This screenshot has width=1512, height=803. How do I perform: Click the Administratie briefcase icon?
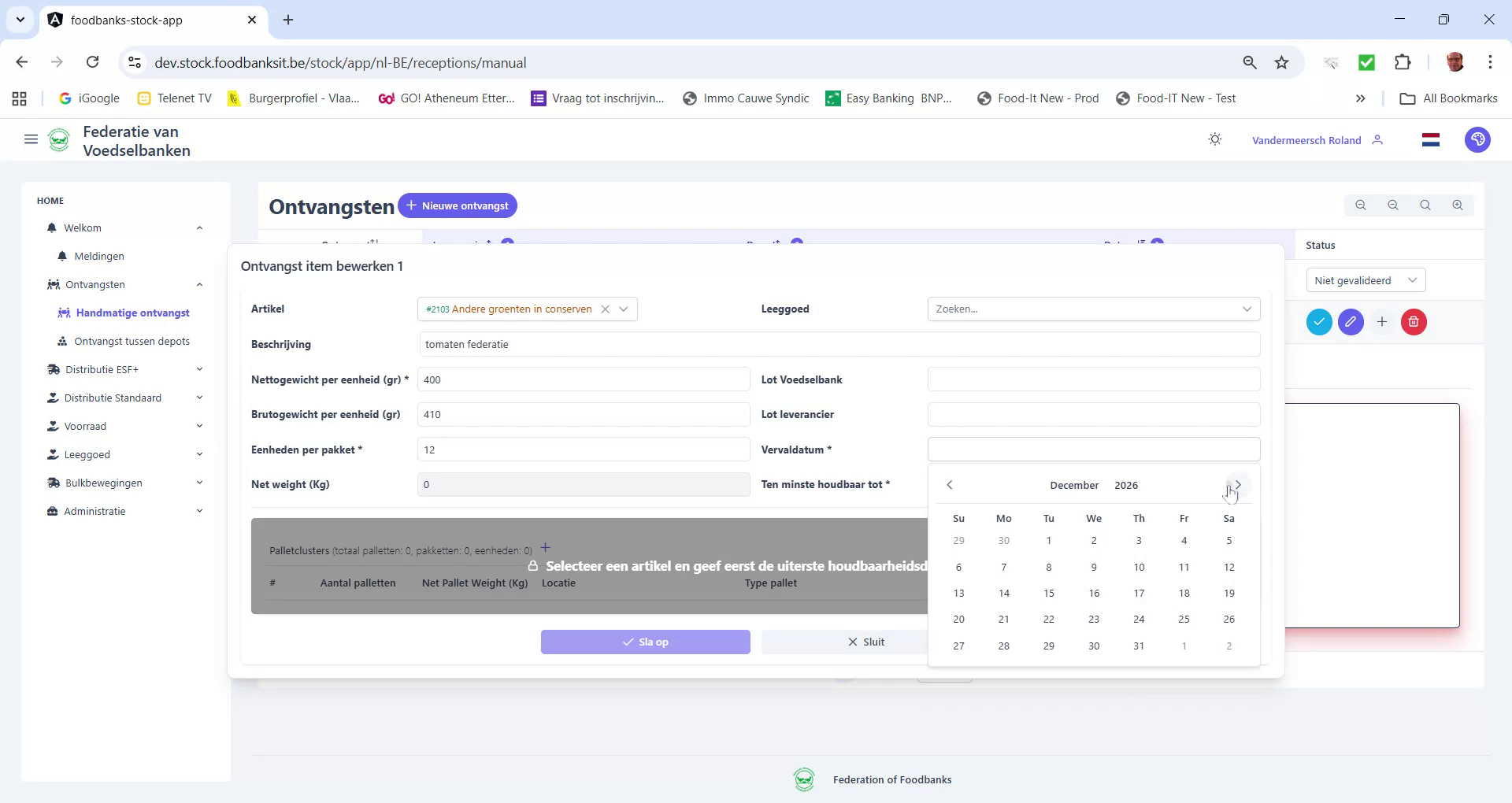click(x=52, y=511)
